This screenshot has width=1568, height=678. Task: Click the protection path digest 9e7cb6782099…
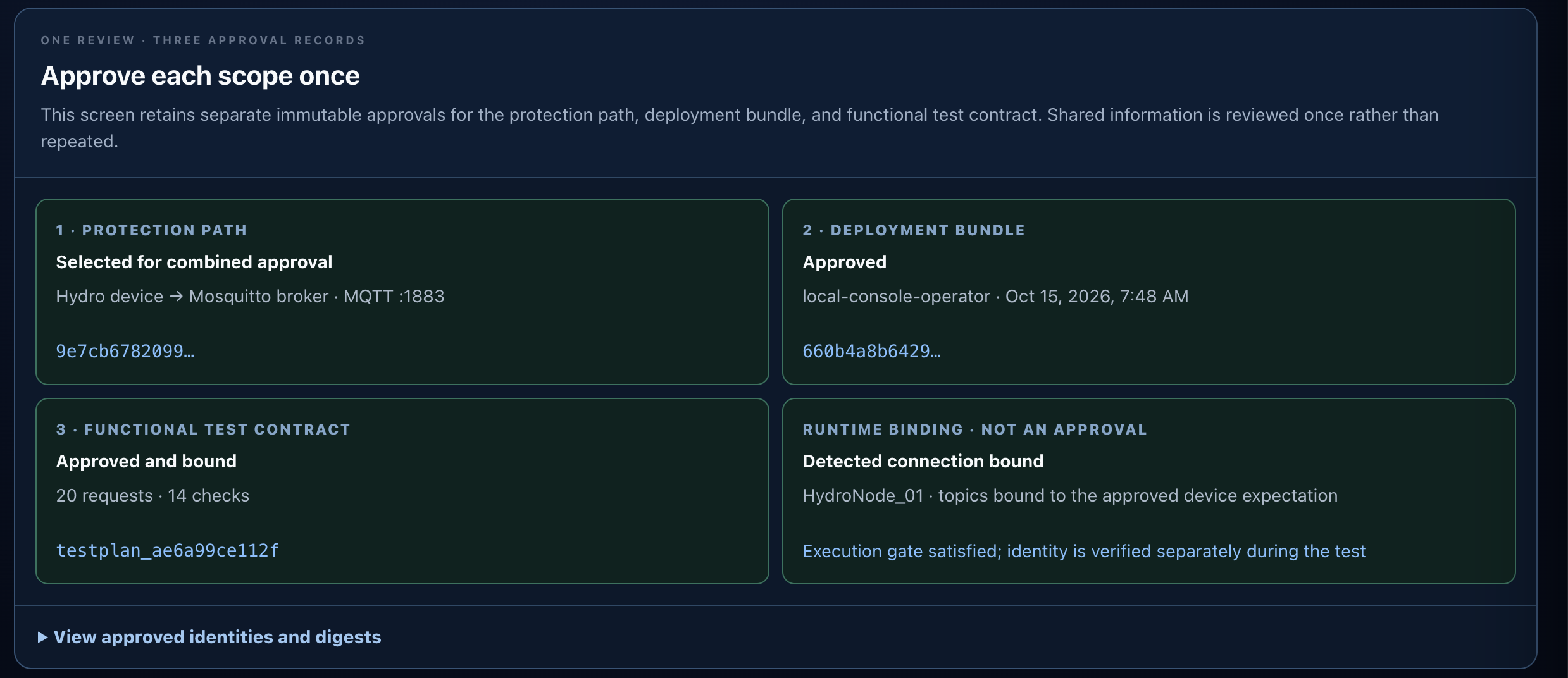(x=125, y=352)
